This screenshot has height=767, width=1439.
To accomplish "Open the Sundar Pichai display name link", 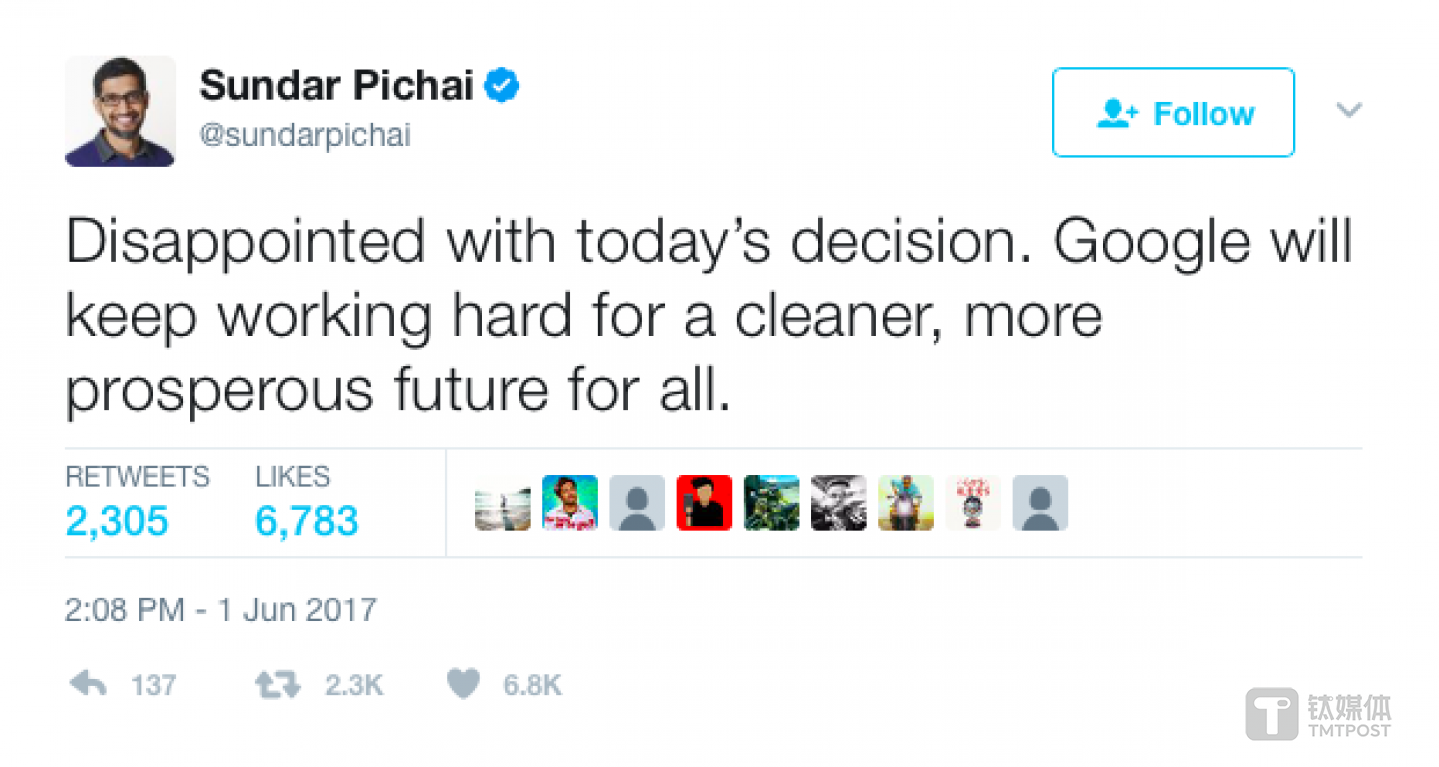I will 336,87.
